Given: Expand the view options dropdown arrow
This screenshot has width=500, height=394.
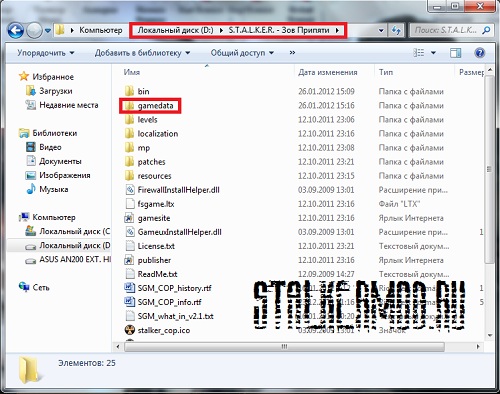Looking at the screenshot, I should (x=433, y=53).
